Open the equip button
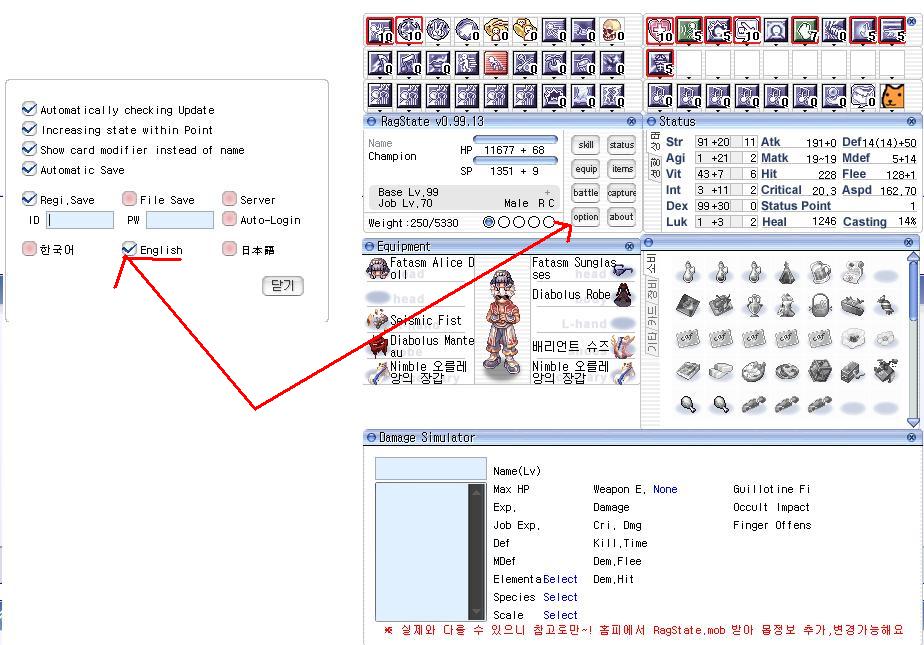This screenshot has height=645, width=924. pyautogui.click(x=586, y=168)
